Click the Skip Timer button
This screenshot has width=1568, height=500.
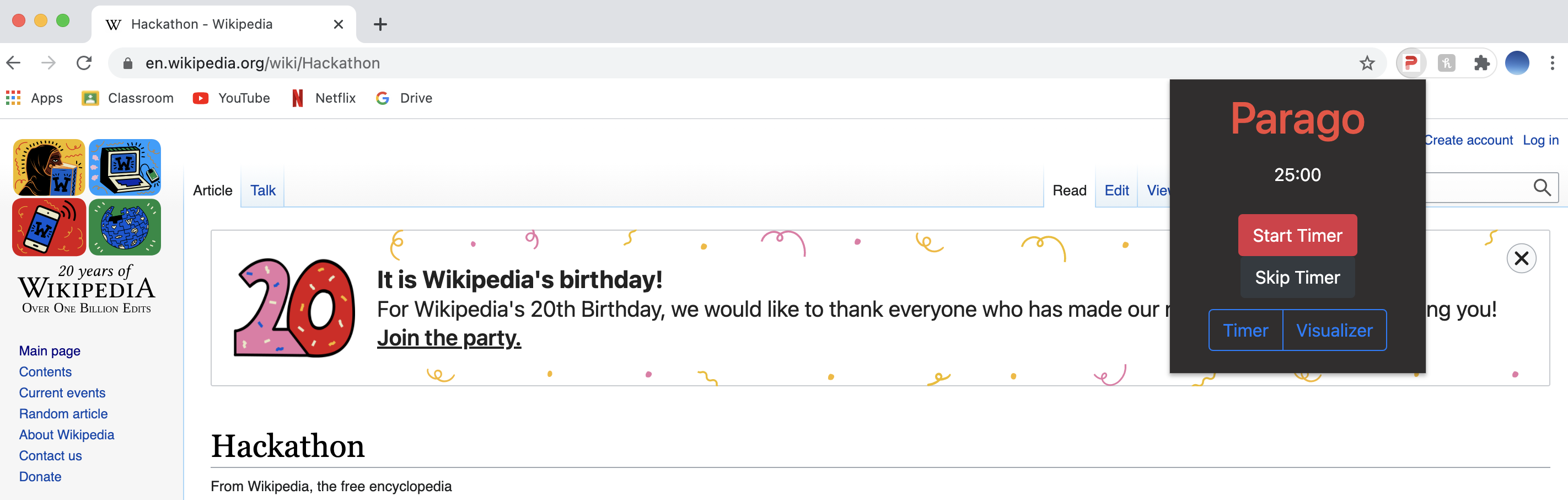click(x=1297, y=278)
